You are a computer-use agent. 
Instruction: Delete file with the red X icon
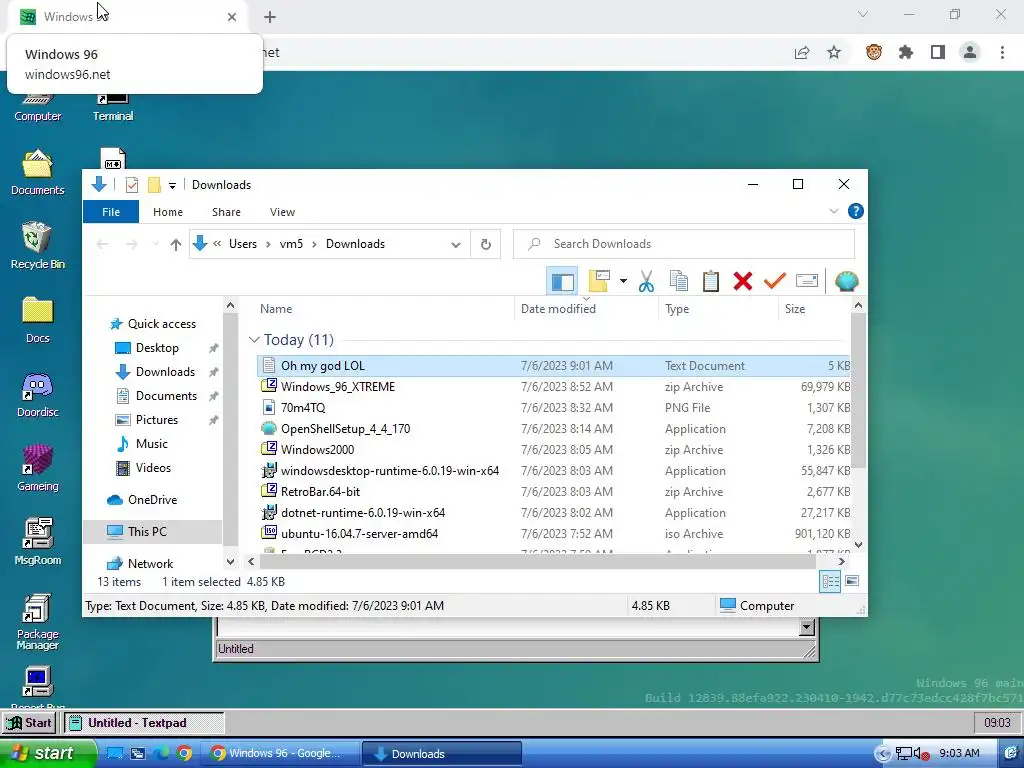point(743,281)
